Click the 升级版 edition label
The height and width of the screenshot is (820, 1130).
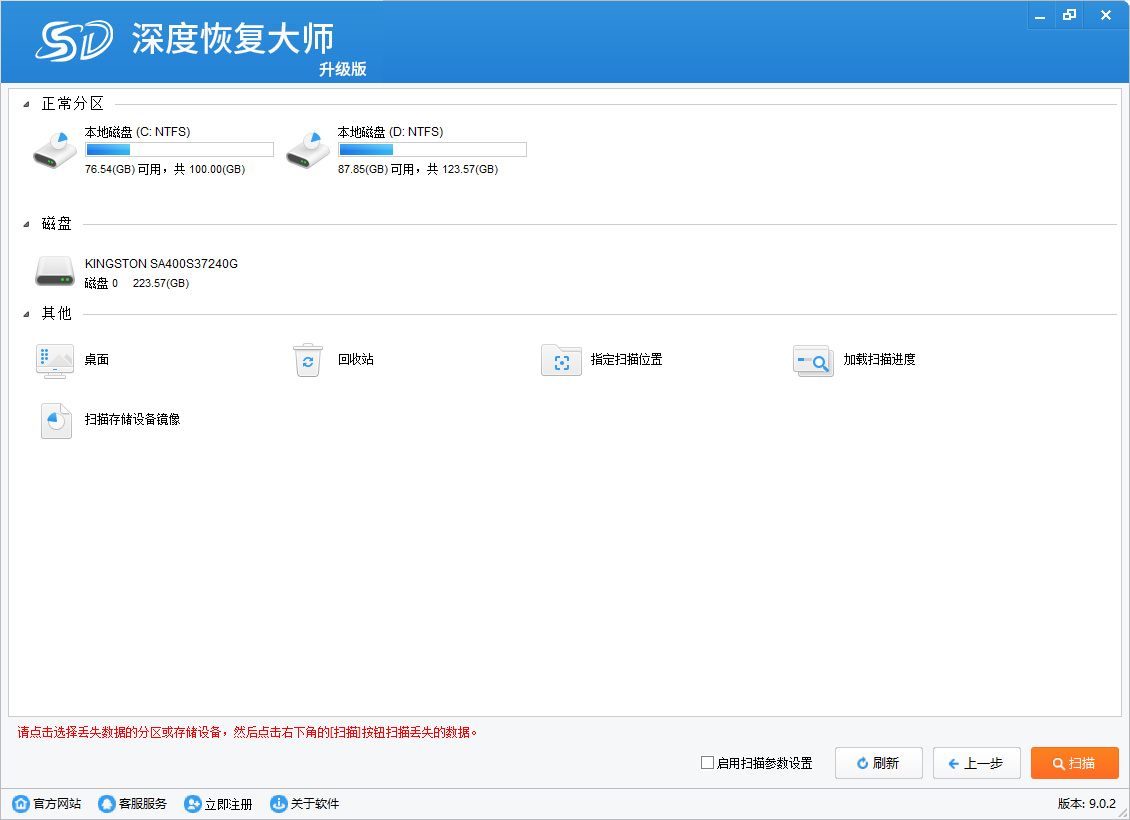[x=343, y=69]
